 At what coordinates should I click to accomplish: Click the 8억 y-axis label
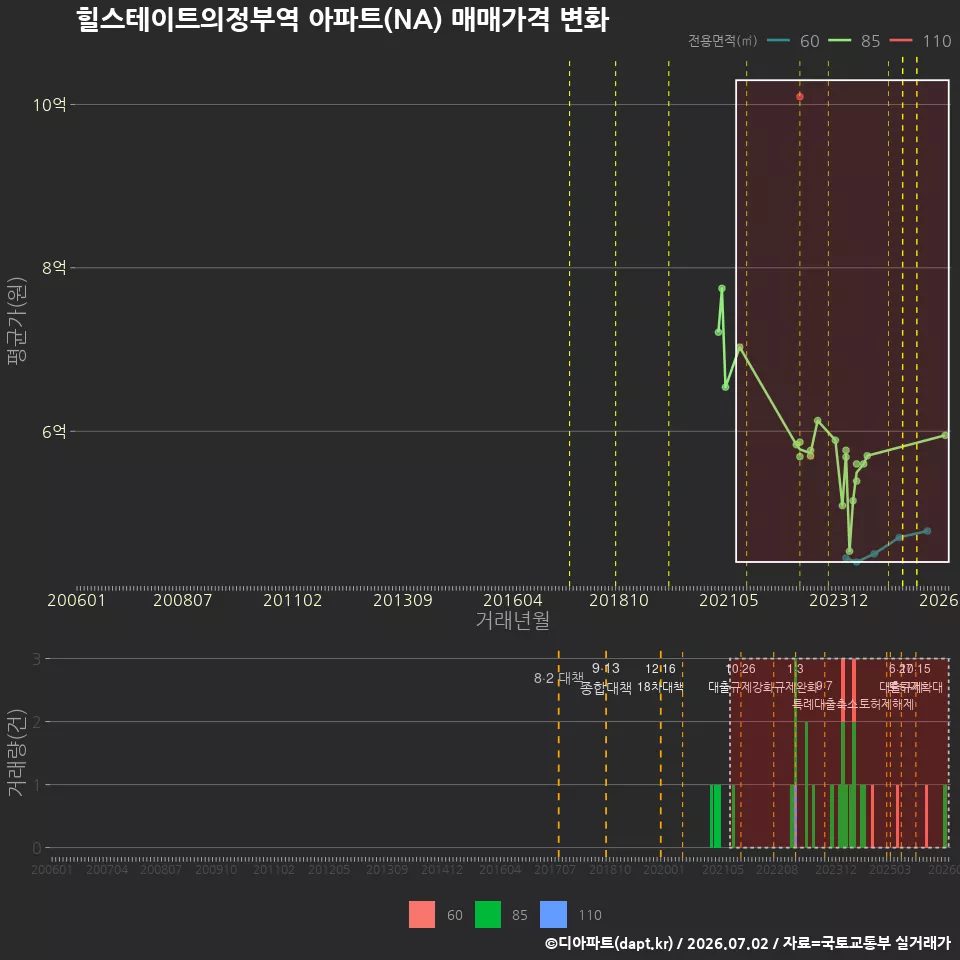click(54, 268)
